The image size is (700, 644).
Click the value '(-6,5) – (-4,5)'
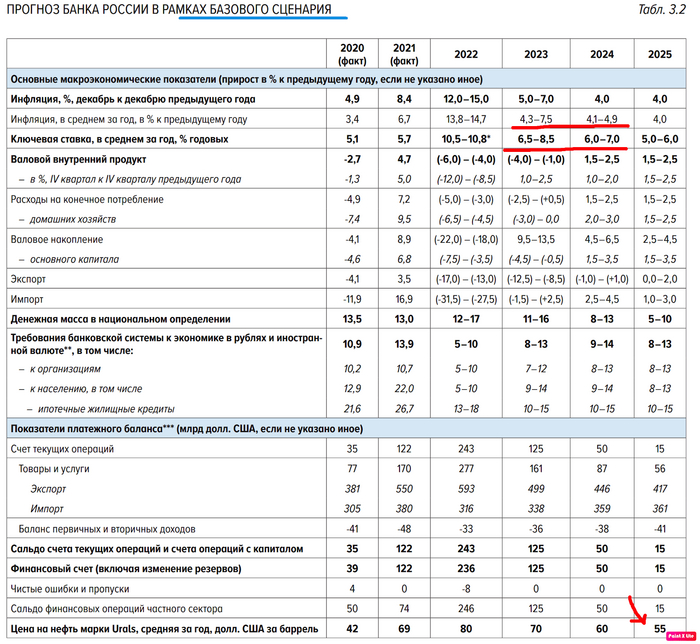[x=466, y=220]
